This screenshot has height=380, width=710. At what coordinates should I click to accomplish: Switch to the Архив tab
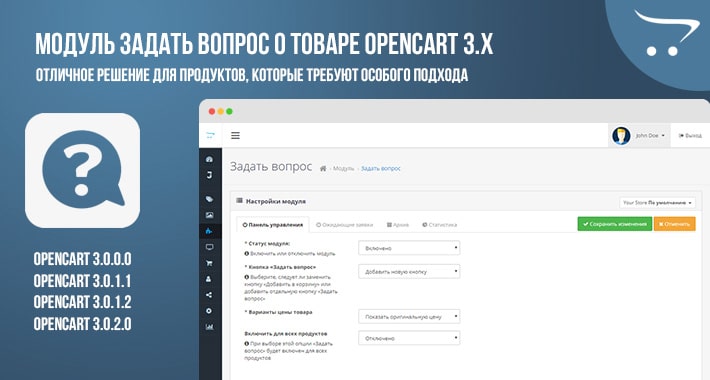[x=398, y=225]
